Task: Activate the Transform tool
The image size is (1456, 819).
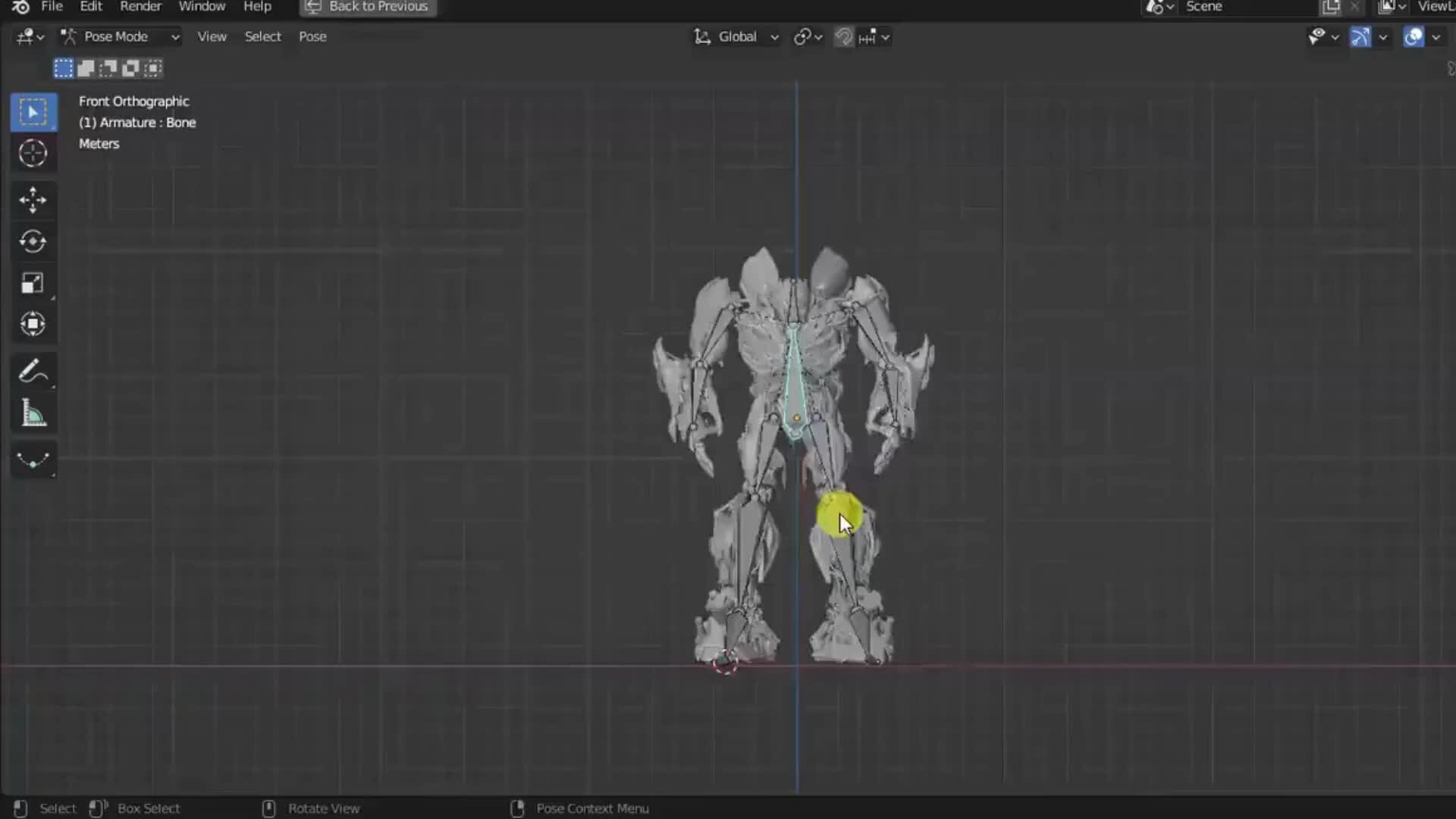Action: pyautogui.click(x=33, y=324)
